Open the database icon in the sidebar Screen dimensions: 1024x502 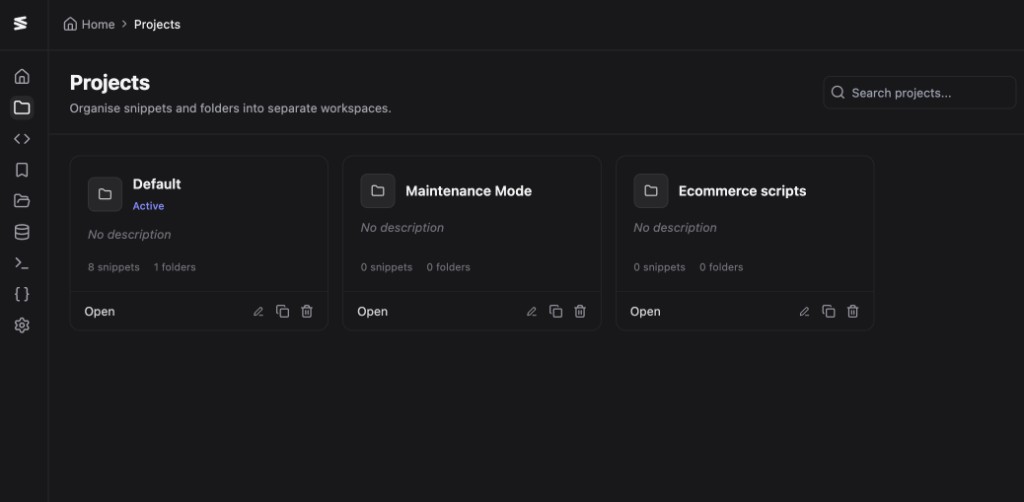[22, 232]
